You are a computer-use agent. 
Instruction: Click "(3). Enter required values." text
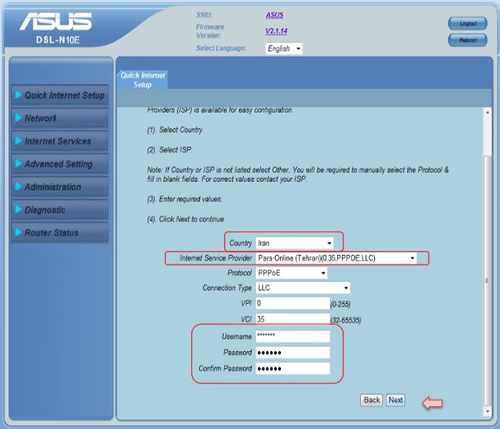(185, 199)
